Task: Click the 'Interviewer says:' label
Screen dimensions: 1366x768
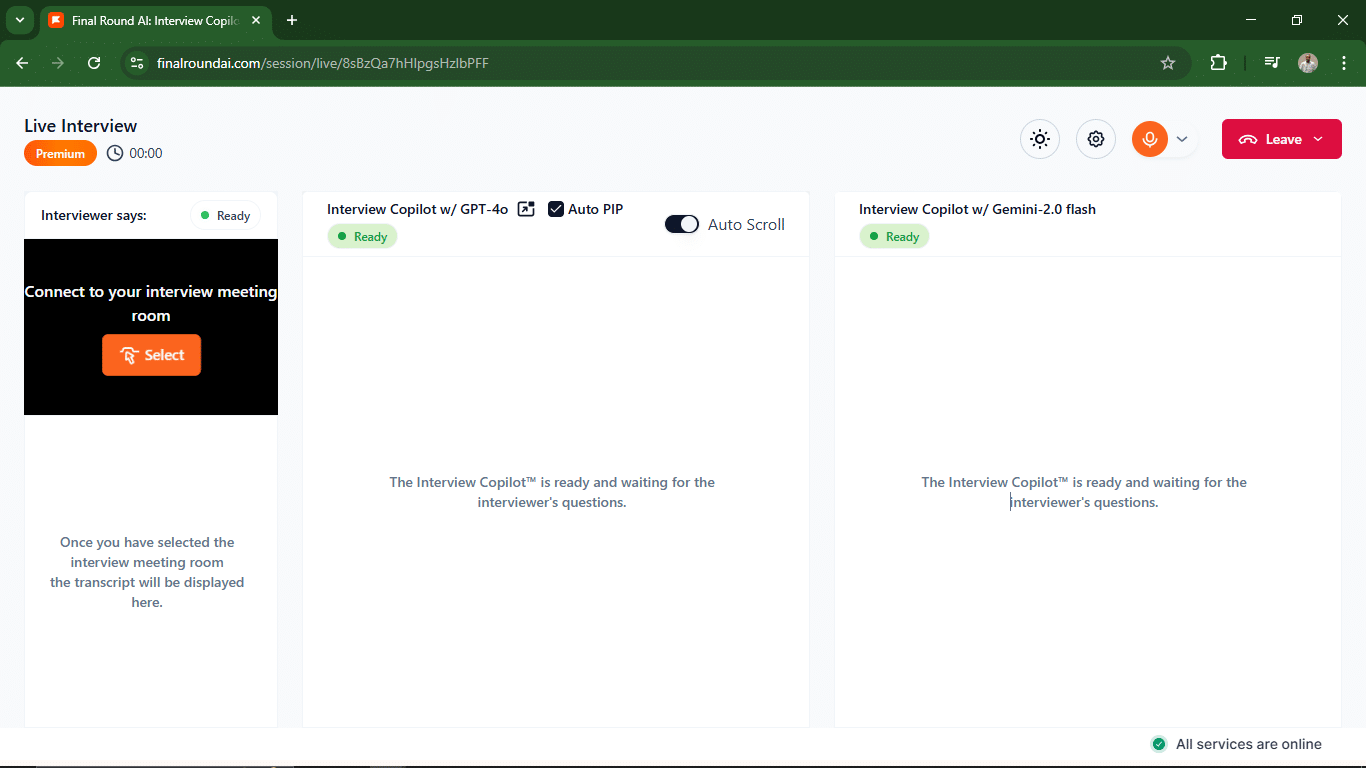Action: (x=94, y=215)
